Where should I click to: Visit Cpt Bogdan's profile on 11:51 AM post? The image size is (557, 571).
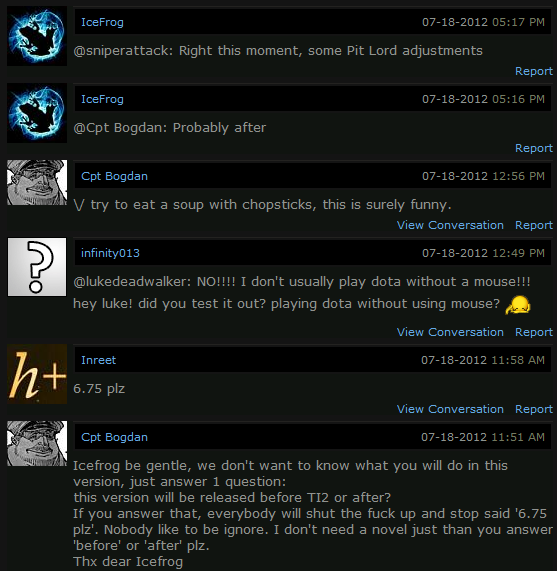click(114, 437)
